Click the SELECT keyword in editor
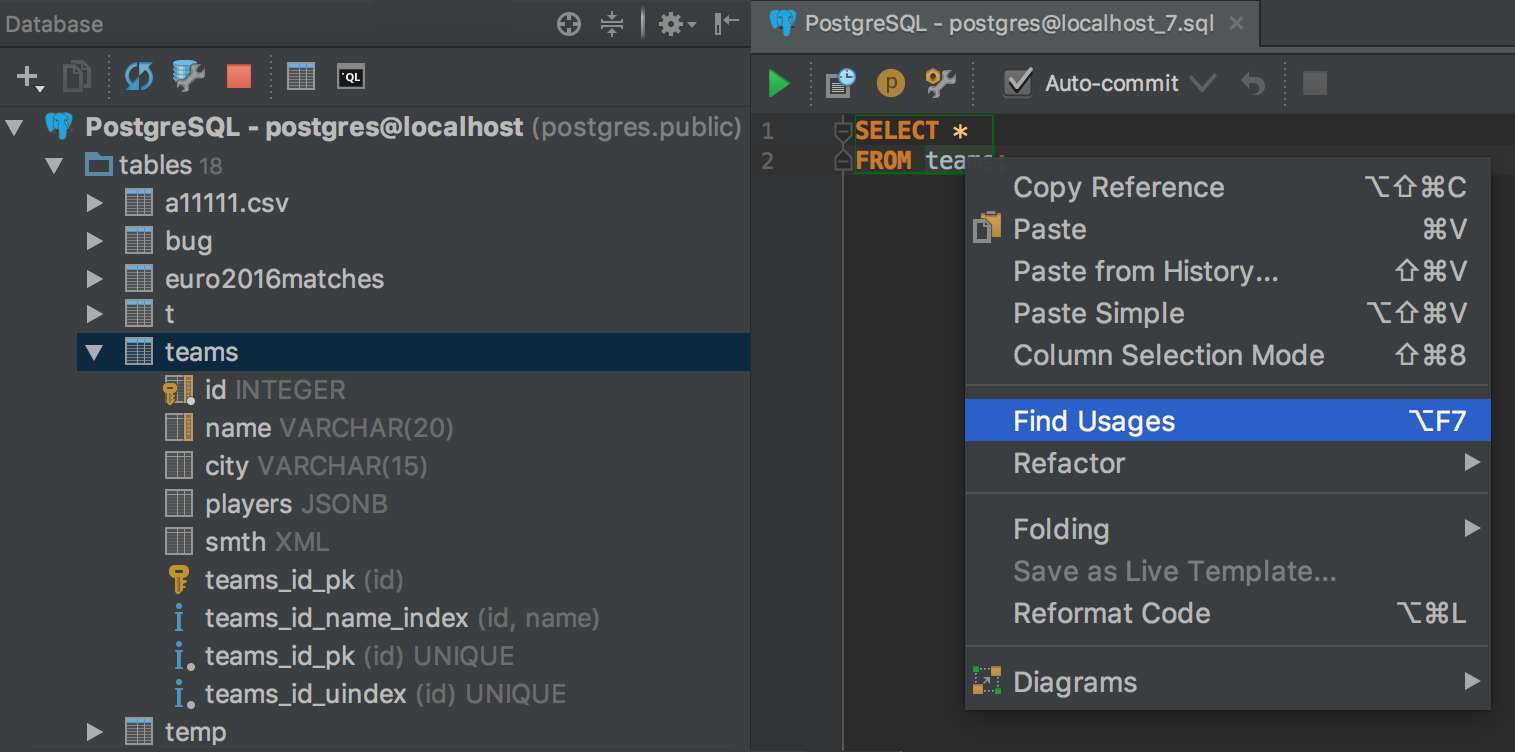Image resolution: width=1515 pixels, height=752 pixels. 897,131
